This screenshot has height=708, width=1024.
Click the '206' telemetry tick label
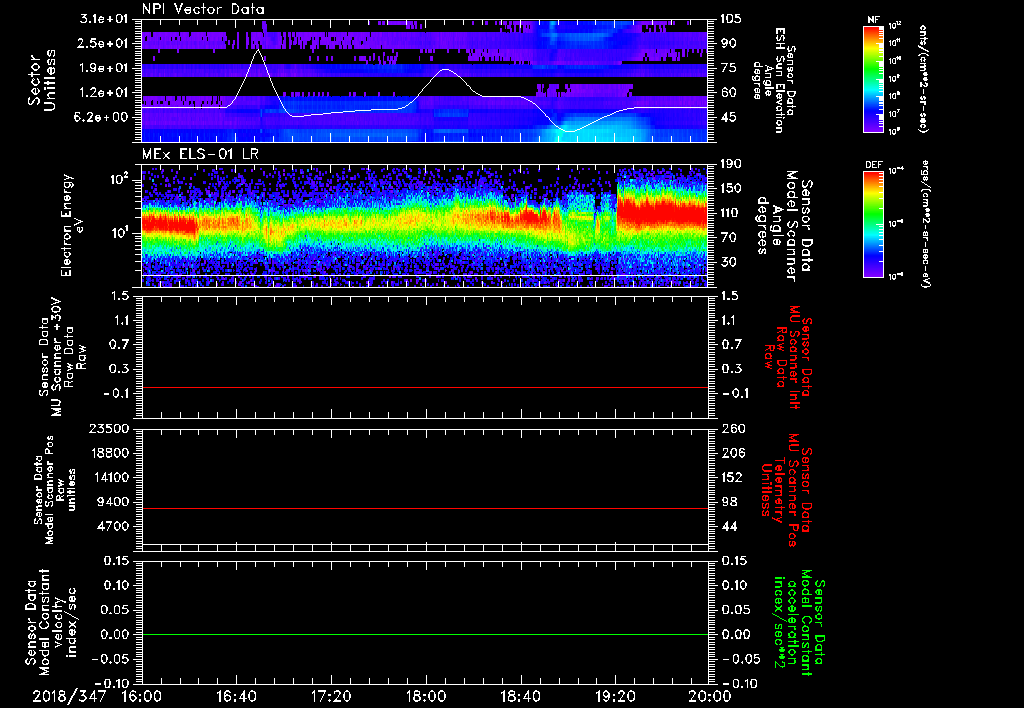click(731, 453)
